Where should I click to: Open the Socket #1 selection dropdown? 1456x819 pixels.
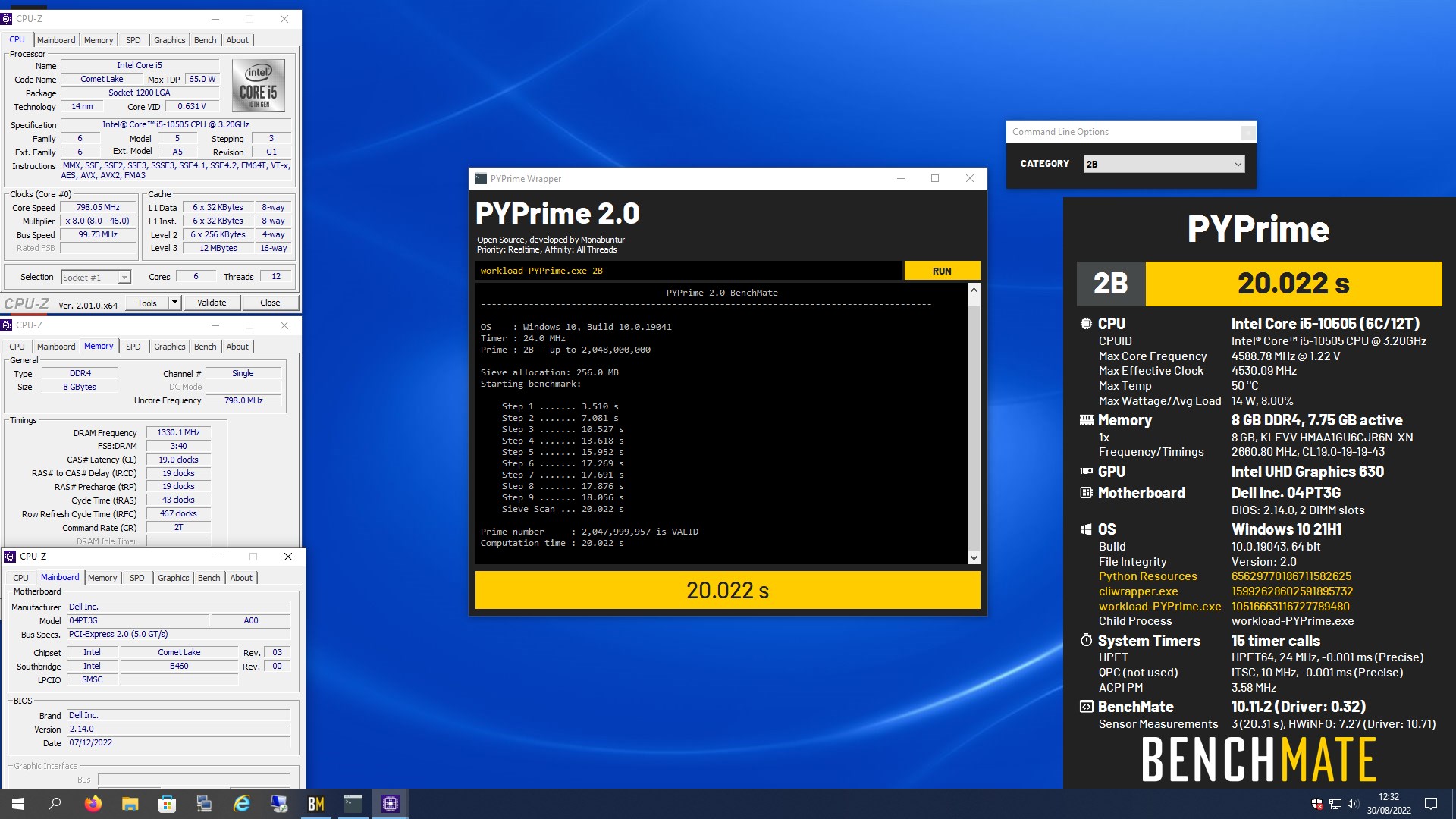pyautogui.click(x=96, y=278)
